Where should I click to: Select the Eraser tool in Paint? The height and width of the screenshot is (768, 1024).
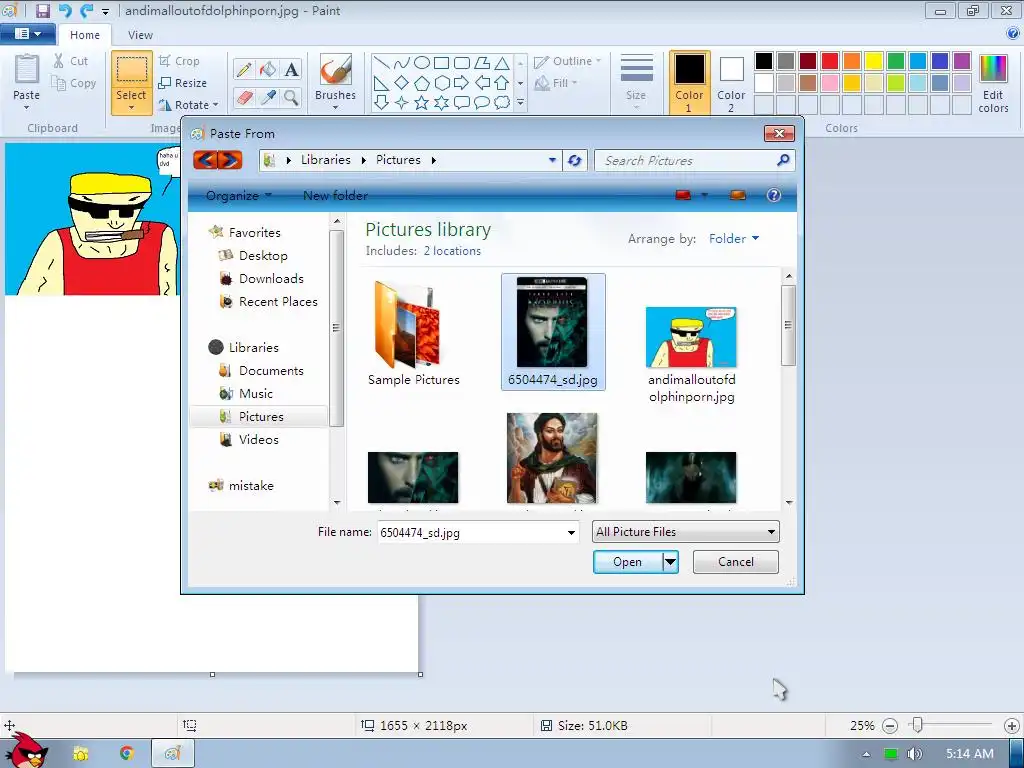pyautogui.click(x=244, y=98)
